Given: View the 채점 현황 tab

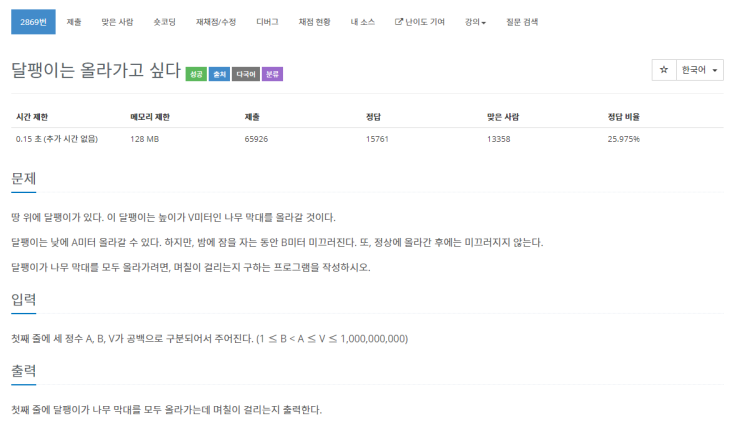Looking at the screenshot, I should pos(314,22).
